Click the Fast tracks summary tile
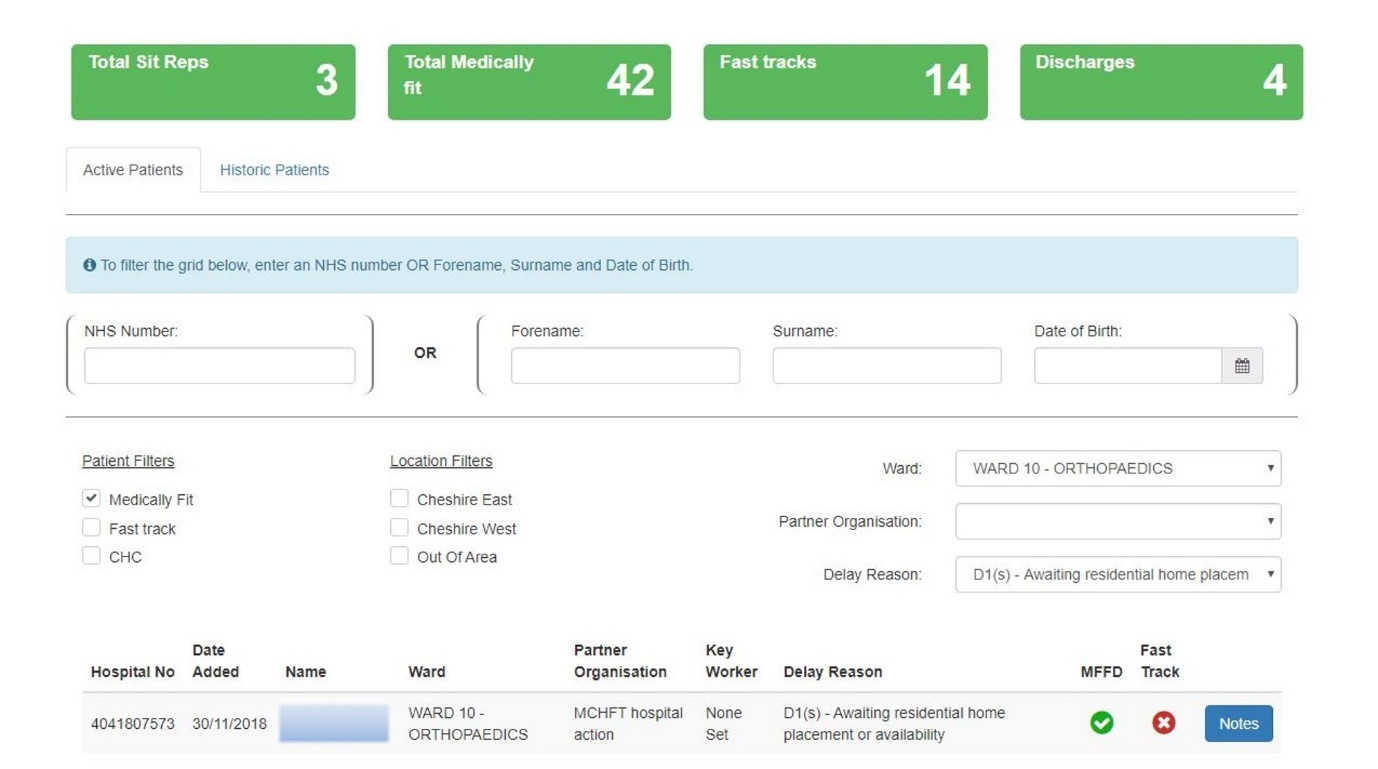The height and width of the screenshot is (769, 1378). 845,82
